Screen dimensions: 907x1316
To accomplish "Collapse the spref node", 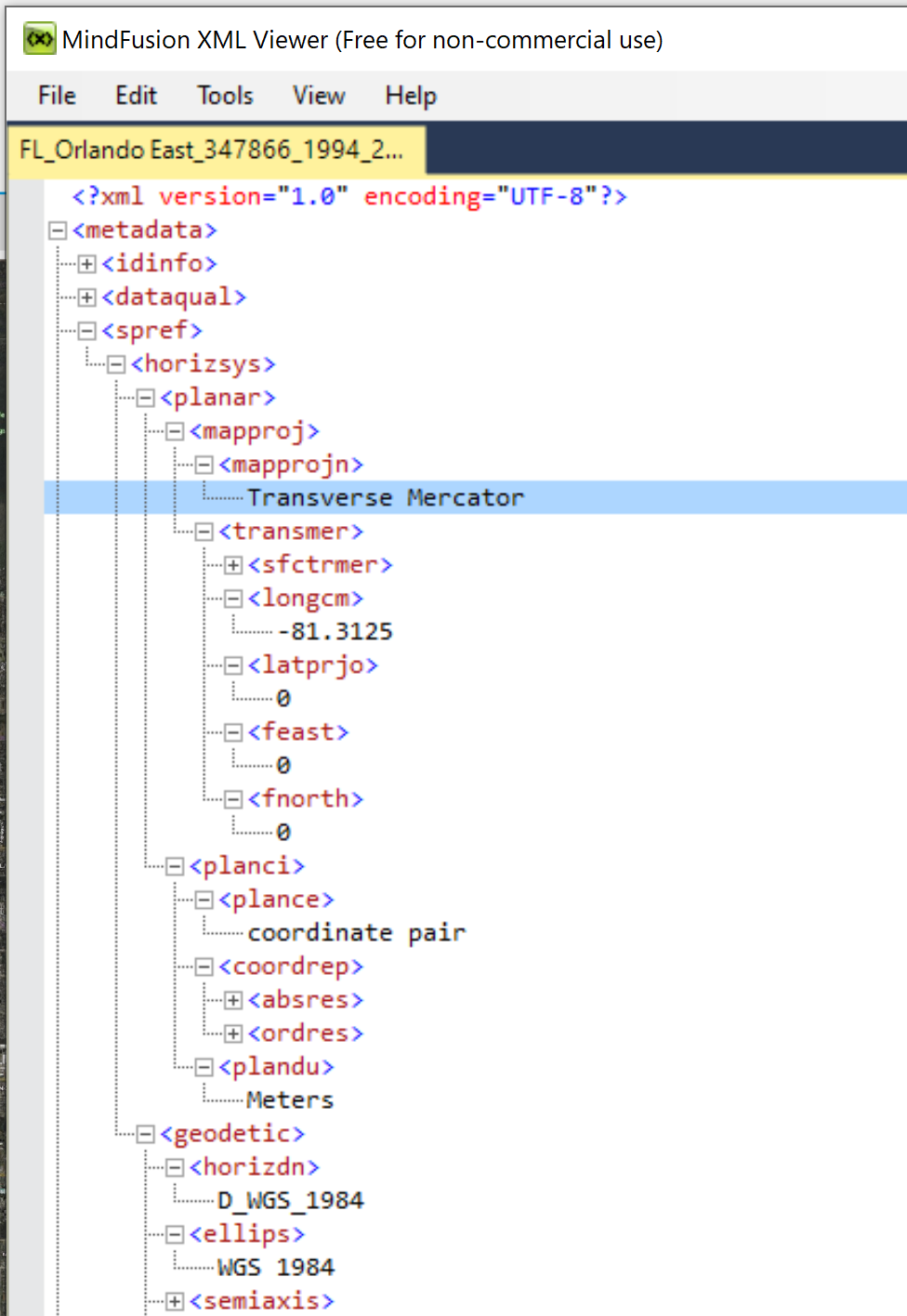I will coord(85,331).
